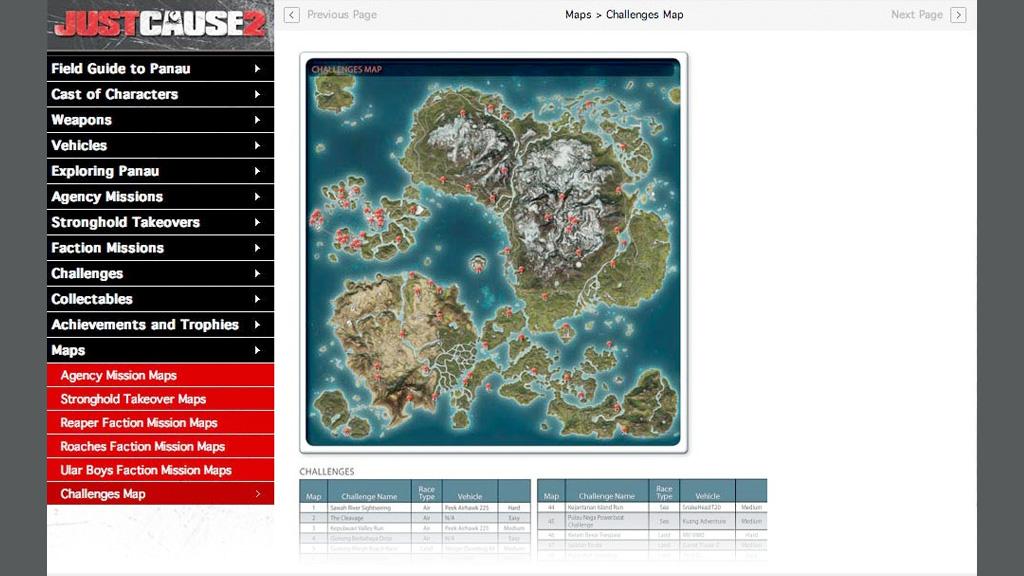The image size is (1024, 576).
Task: Open the Exploring Panau section
Action: [x=160, y=171]
